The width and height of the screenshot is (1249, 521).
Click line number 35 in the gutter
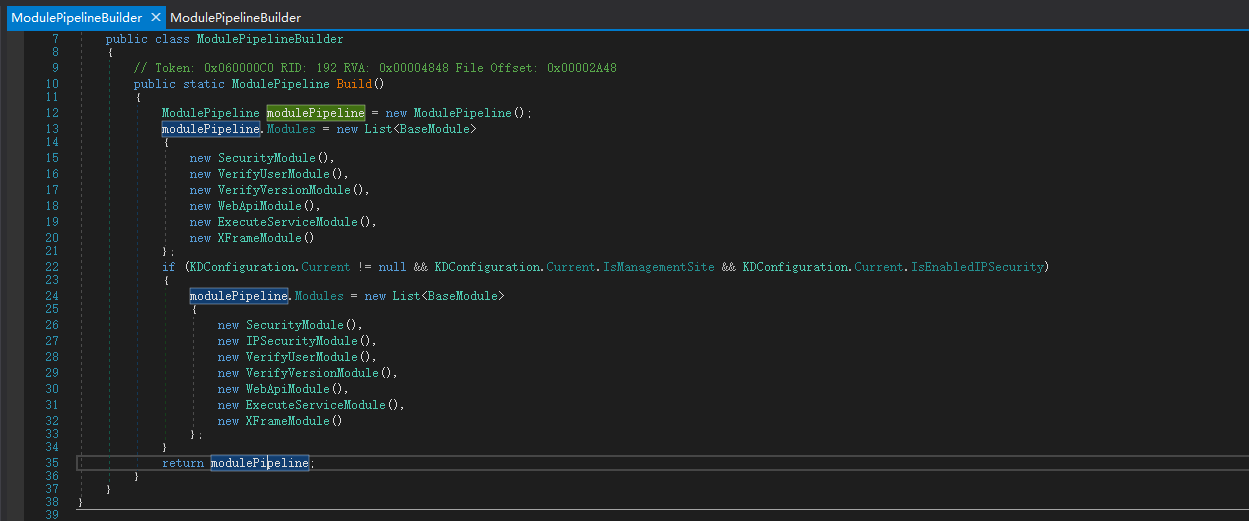click(x=52, y=463)
